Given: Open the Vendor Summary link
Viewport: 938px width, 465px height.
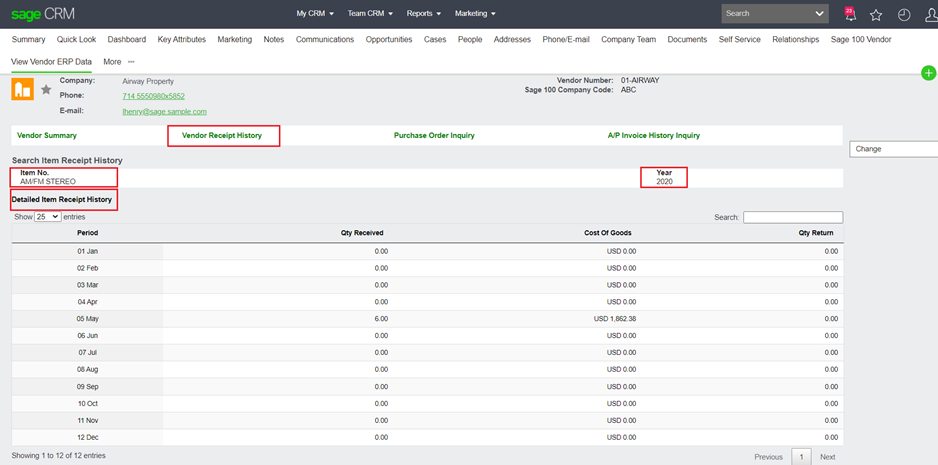Looking at the screenshot, I should click(x=47, y=135).
